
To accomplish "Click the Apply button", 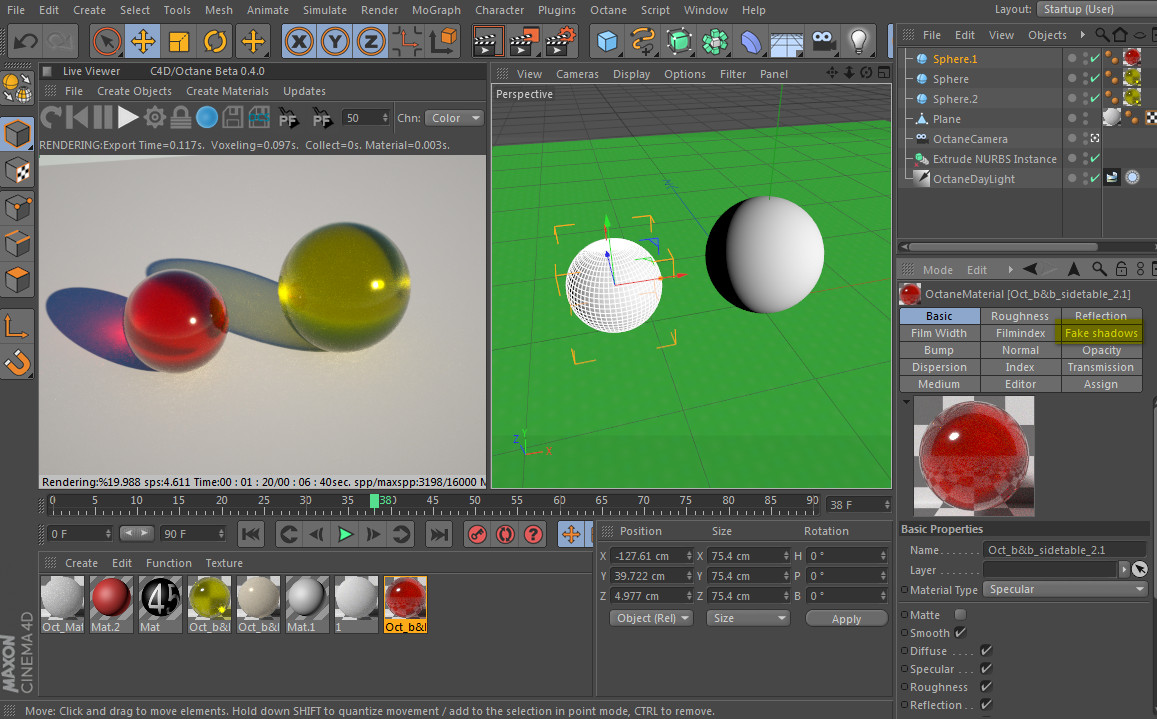I will (x=846, y=619).
